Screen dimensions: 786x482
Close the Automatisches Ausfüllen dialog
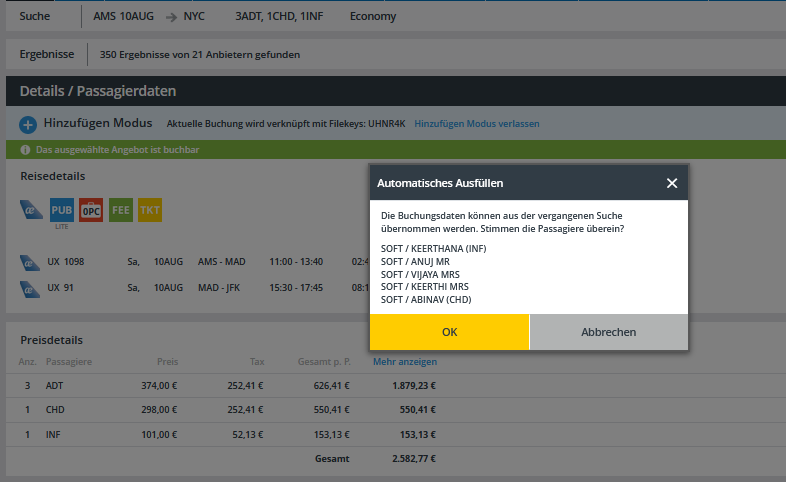pos(672,183)
